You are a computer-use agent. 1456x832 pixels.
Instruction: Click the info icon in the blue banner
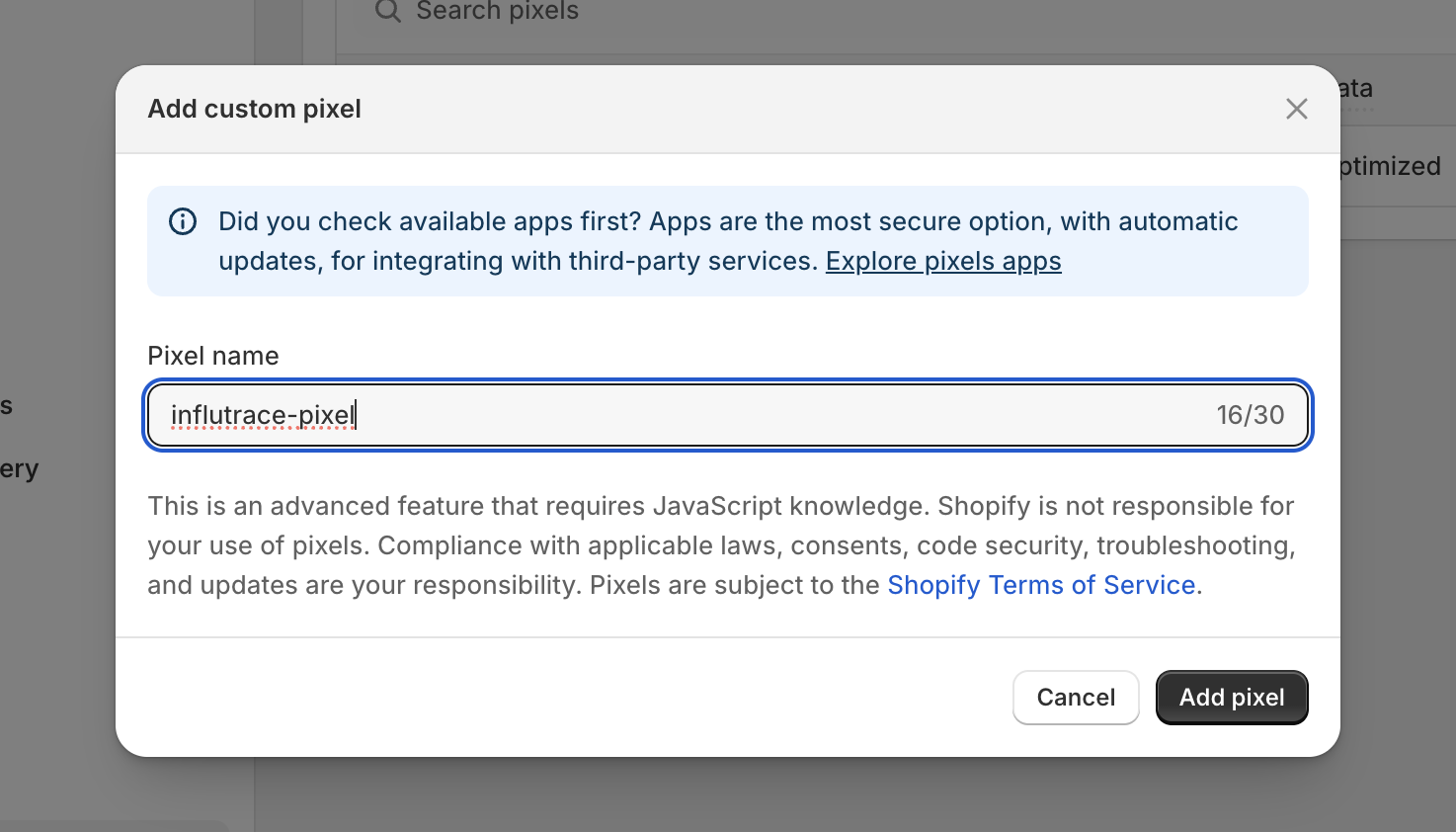[183, 221]
